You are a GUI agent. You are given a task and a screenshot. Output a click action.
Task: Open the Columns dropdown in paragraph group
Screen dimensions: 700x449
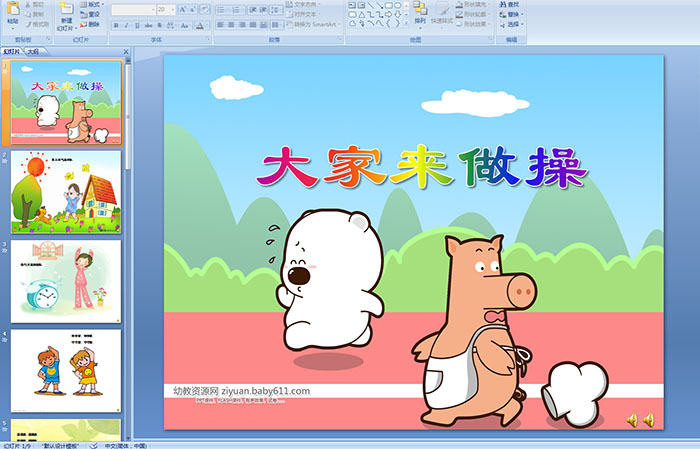tap(277, 25)
